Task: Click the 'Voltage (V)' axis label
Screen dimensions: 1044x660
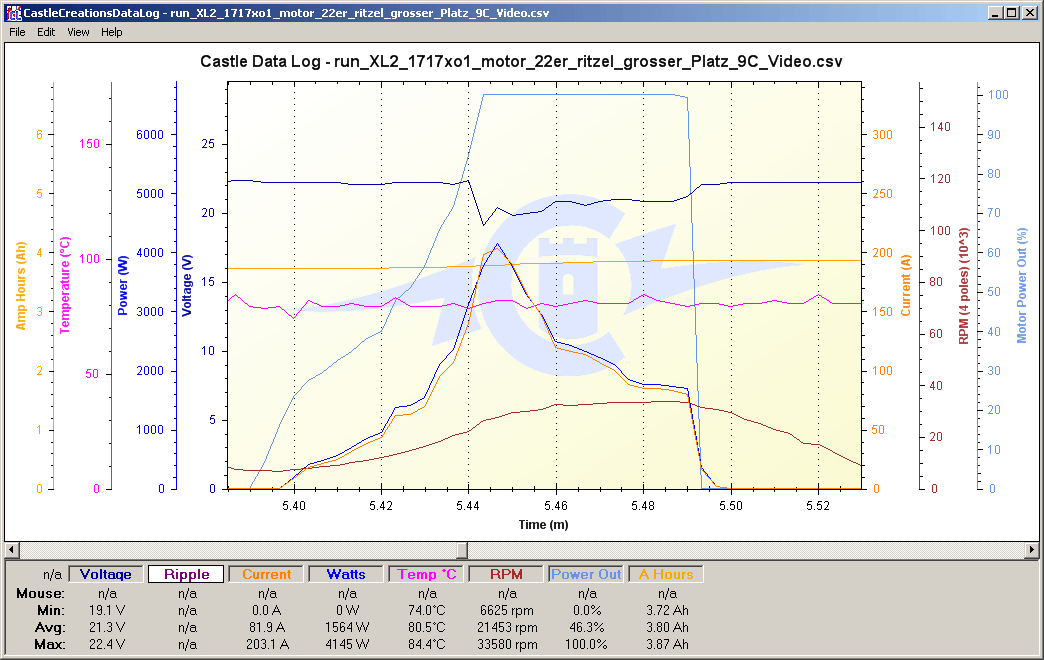Action: 186,285
